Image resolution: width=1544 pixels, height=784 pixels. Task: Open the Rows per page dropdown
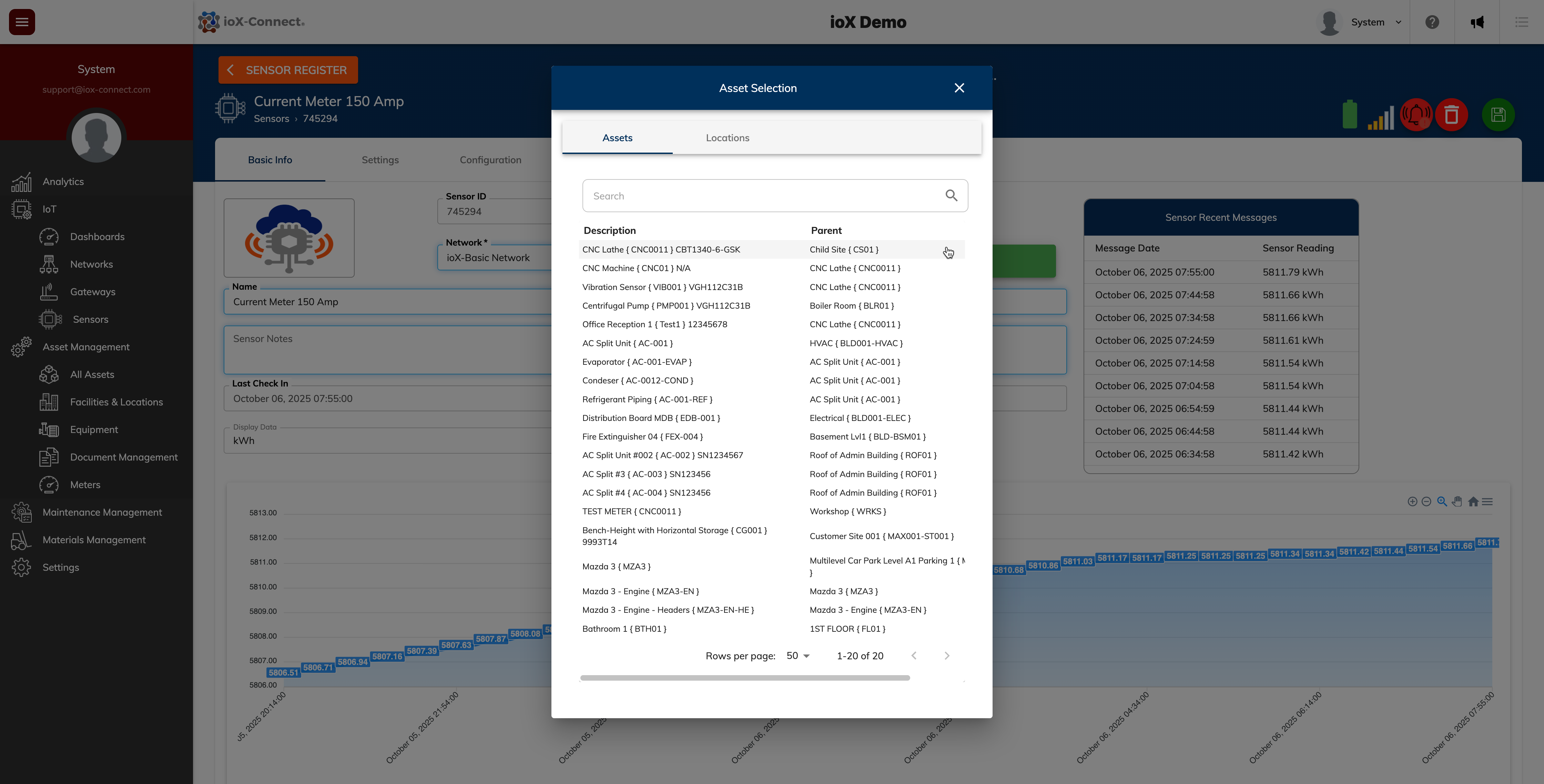797,655
